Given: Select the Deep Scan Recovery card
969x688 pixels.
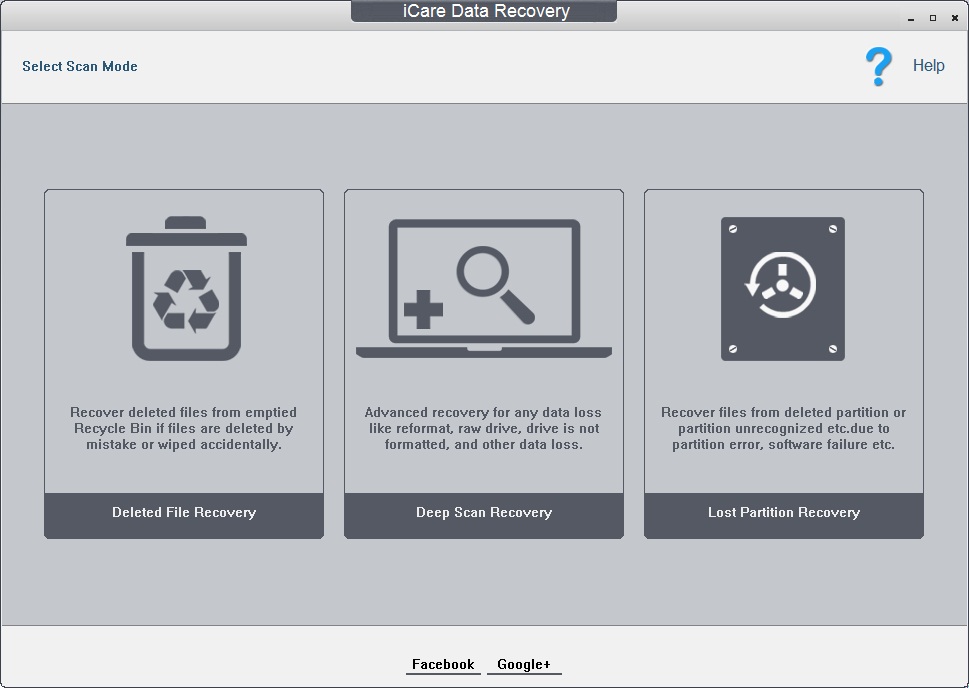Looking at the screenshot, I should point(483,364).
